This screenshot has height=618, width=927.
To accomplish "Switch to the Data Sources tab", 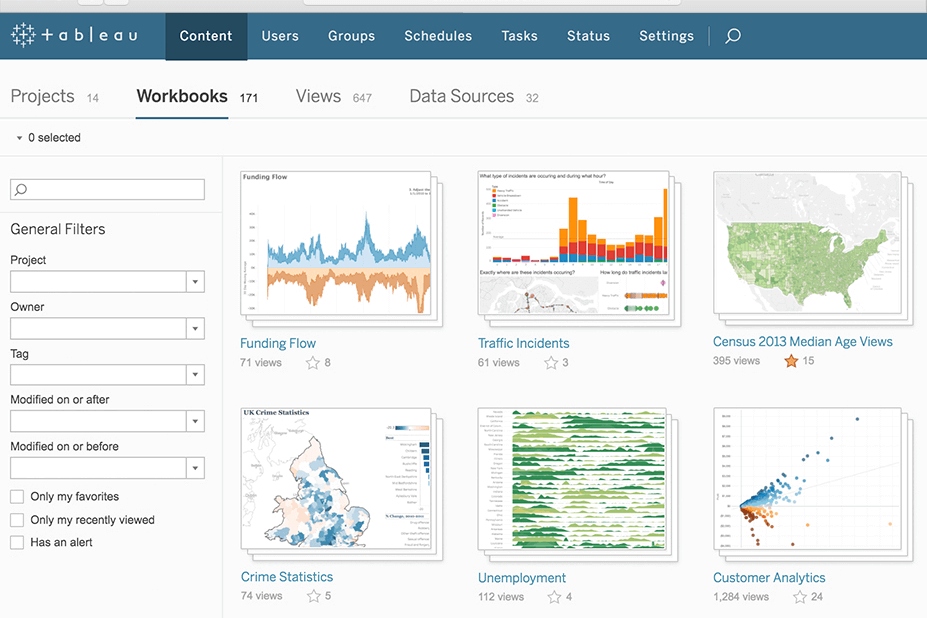I will point(474,96).
